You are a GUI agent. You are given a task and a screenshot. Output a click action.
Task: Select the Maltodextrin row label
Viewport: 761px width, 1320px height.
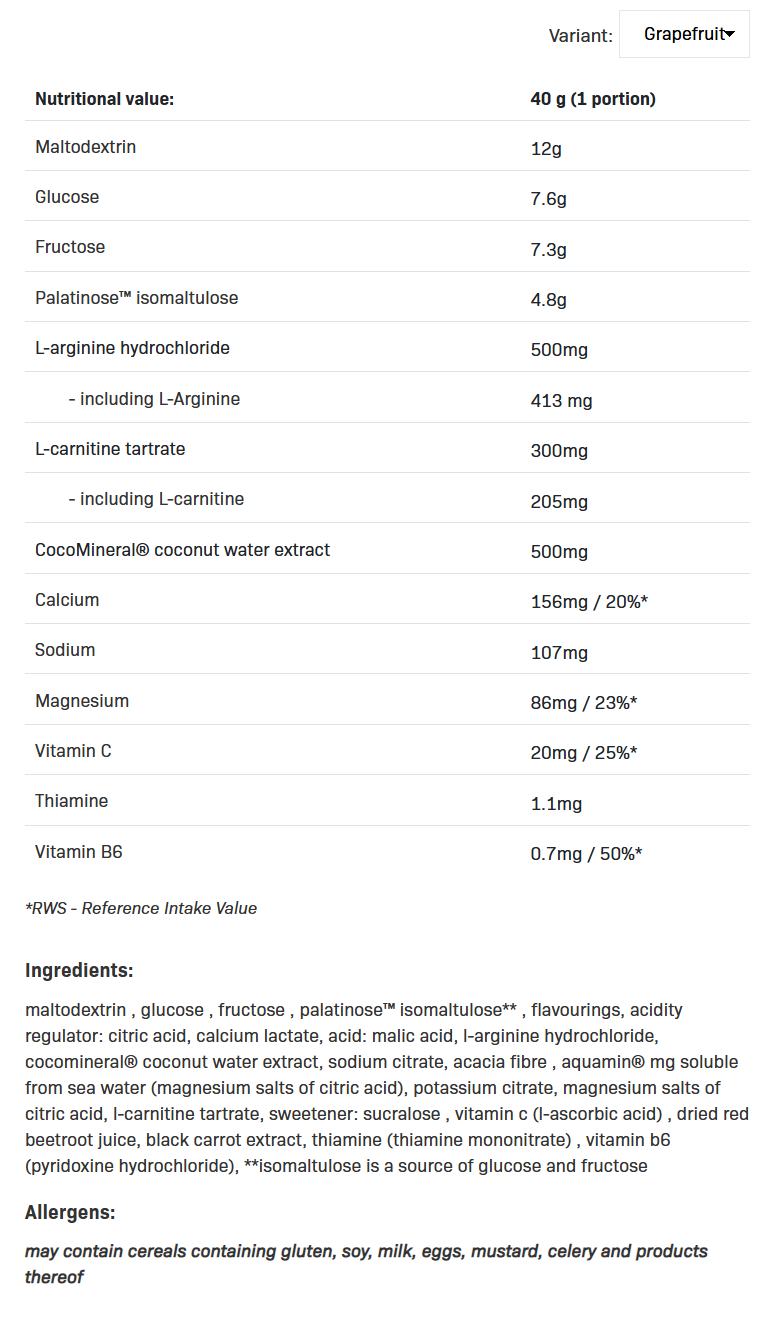pyautogui.click(x=85, y=147)
